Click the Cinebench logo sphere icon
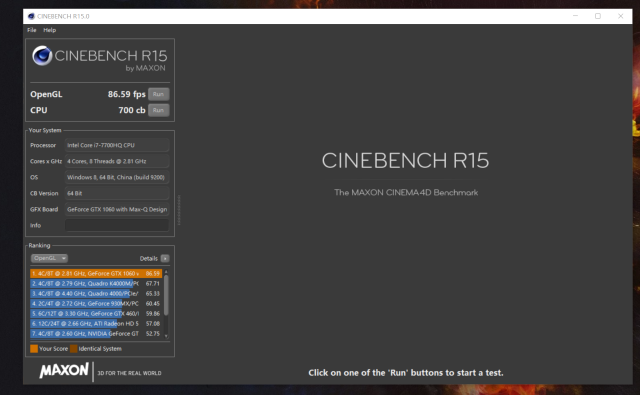This screenshot has height=395, width=640. pos(42,55)
